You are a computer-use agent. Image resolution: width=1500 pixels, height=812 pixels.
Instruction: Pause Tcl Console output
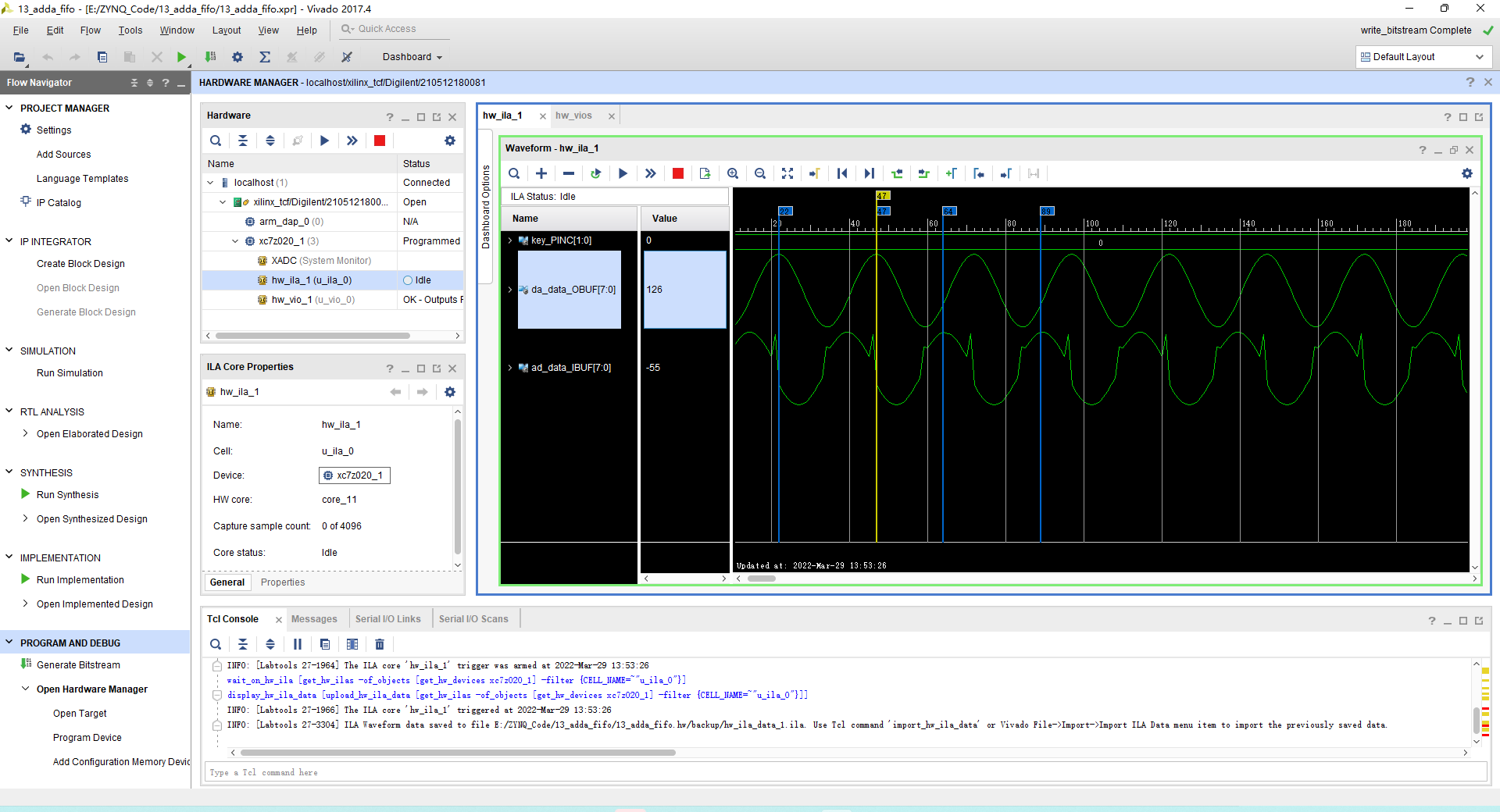click(298, 644)
